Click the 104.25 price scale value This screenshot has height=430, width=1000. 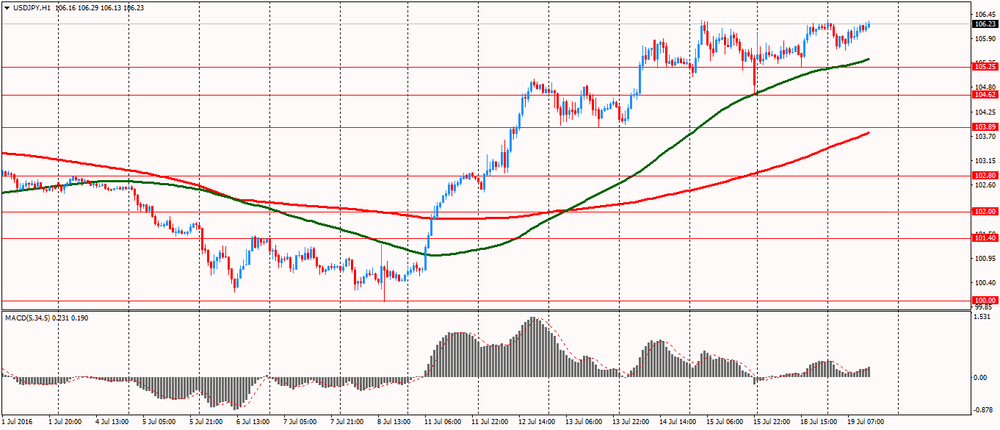(x=986, y=112)
